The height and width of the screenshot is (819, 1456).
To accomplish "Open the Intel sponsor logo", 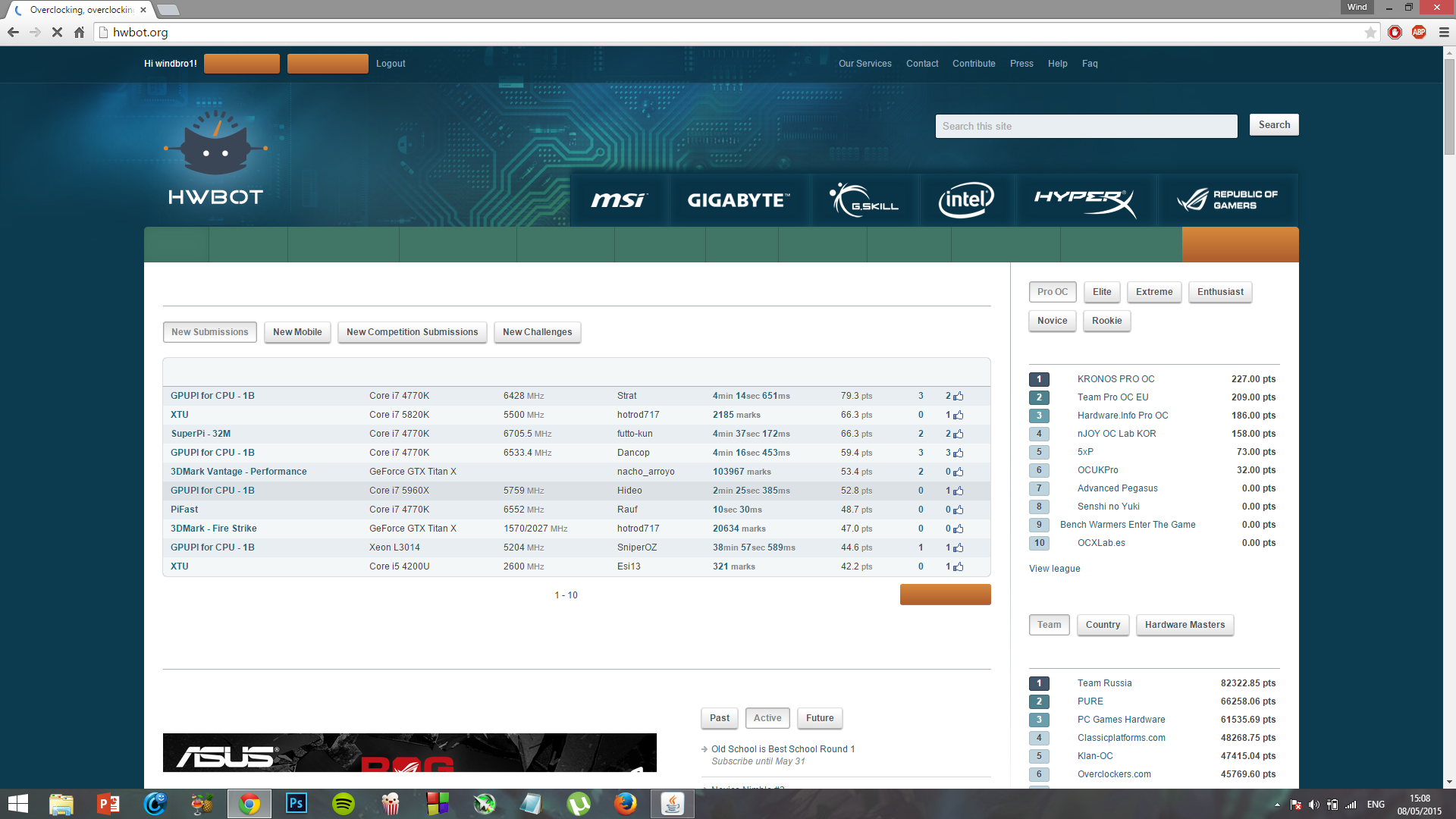I will click(x=966, y=200).
